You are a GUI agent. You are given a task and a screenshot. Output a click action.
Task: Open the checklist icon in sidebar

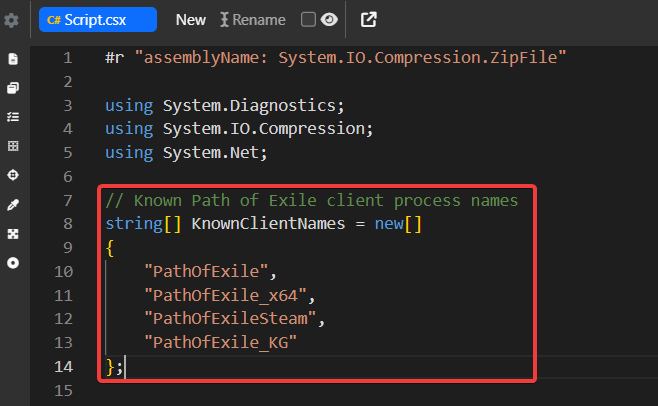point(13,117)
